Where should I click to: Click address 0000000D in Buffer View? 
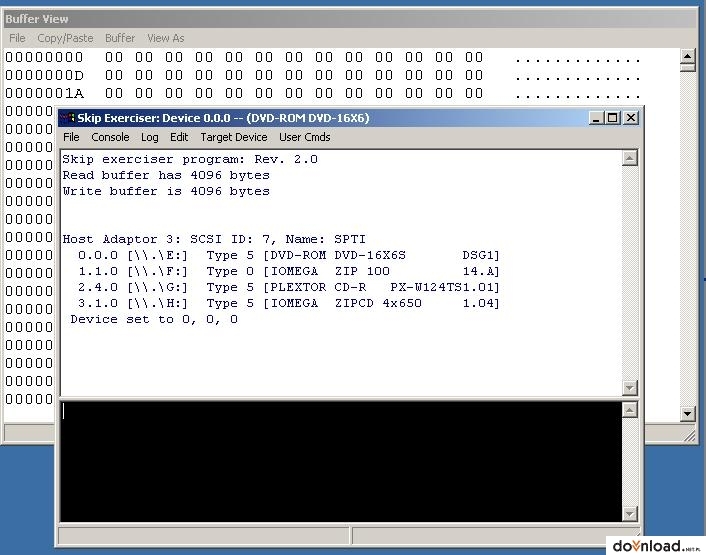tap(45, 76)
